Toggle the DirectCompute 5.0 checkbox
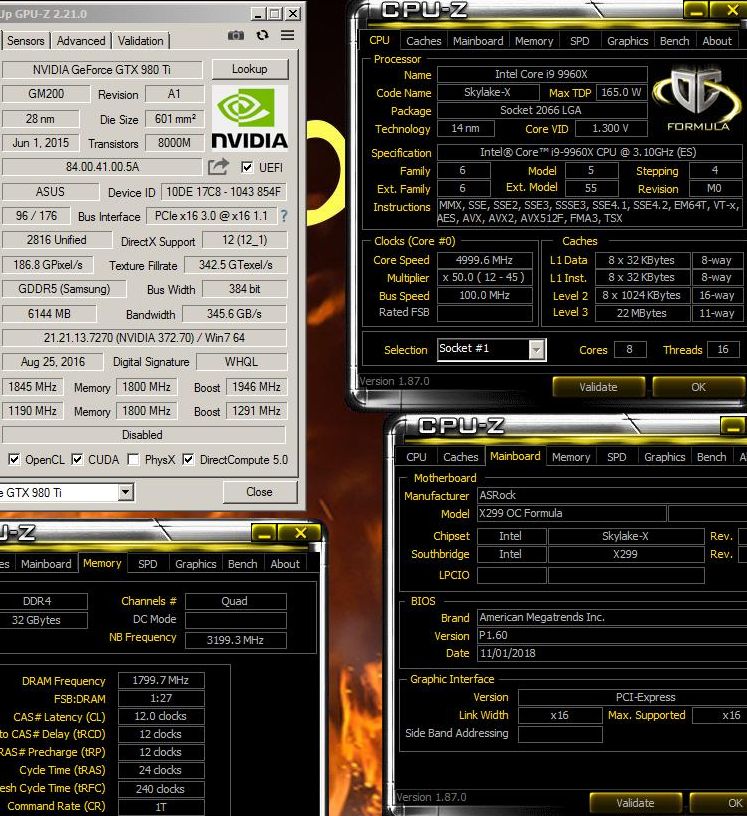747x816 pixels. click(188, 460)
